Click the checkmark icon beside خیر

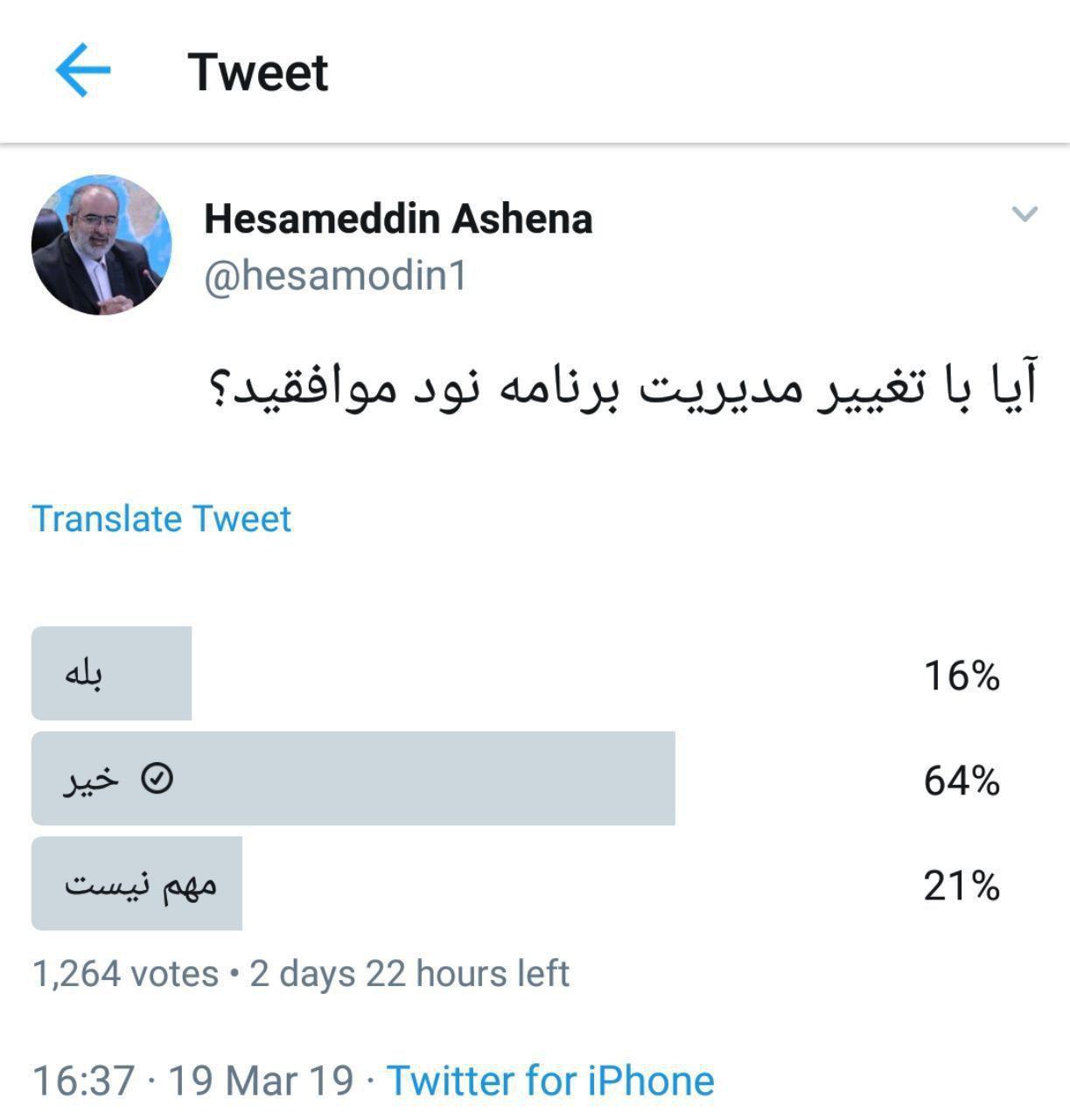point(157,778)
